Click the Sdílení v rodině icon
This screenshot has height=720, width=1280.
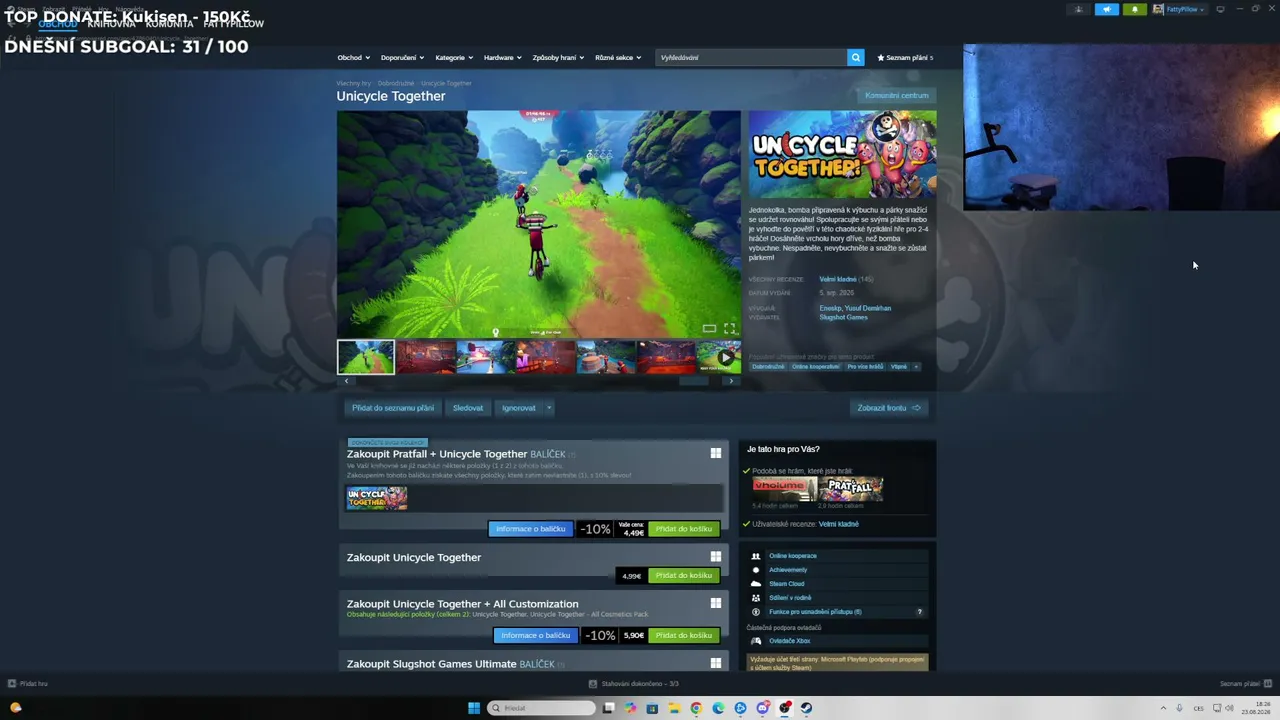(756, 598)
